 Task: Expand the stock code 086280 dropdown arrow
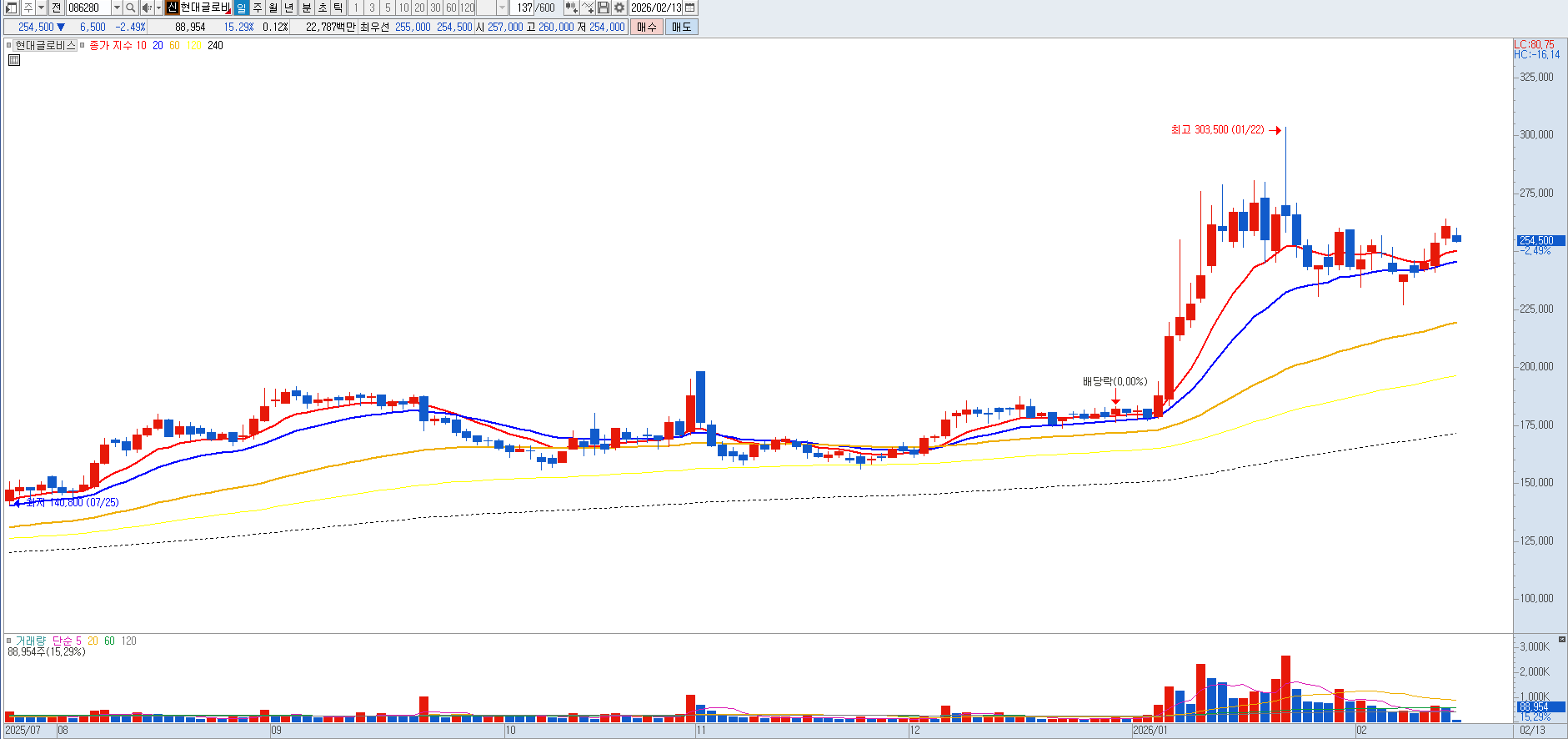pos(117,8)
